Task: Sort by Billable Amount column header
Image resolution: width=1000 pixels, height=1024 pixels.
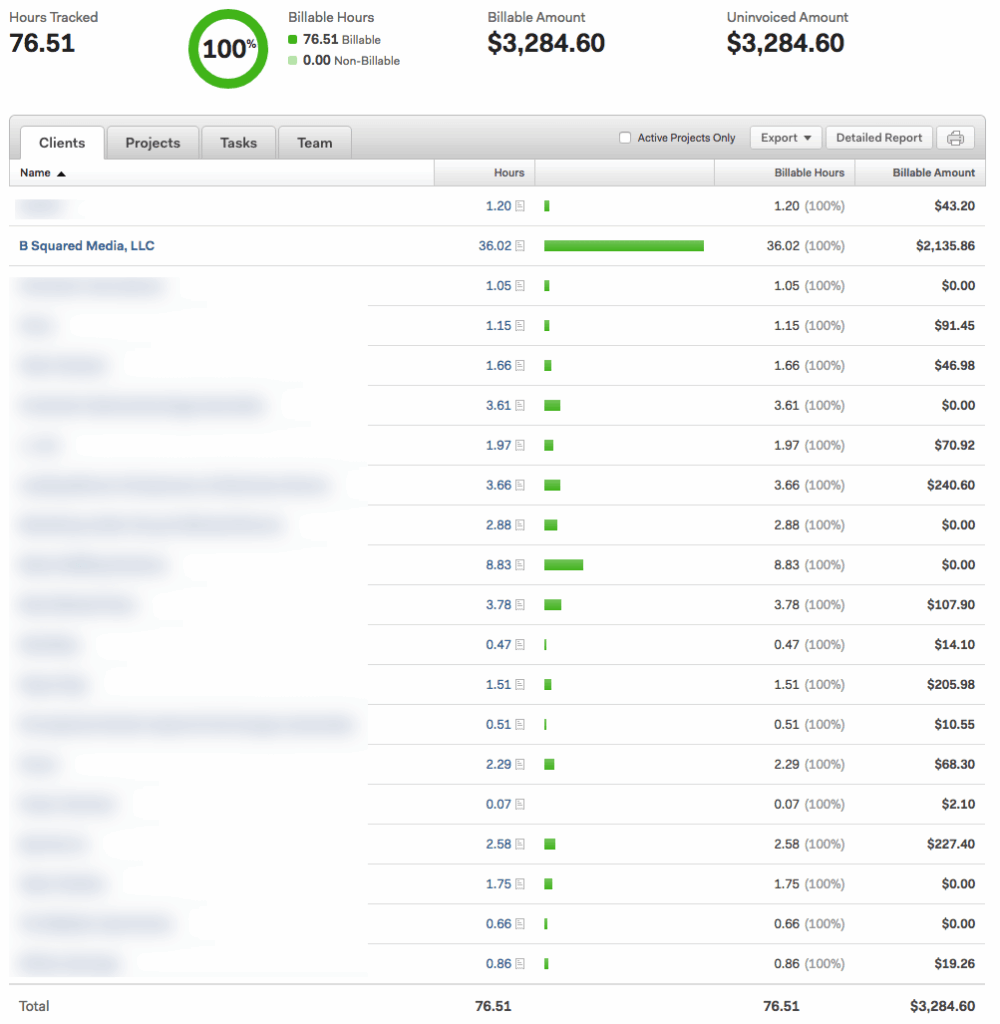Action: tap(933, 173)
